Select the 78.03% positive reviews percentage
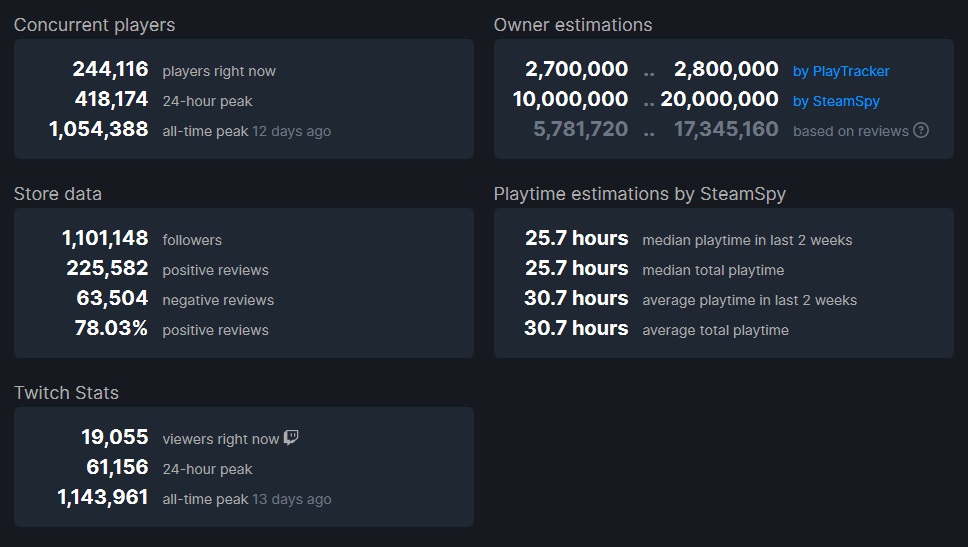The width and height of the screenshot is (968, 547). pos(111,329)
